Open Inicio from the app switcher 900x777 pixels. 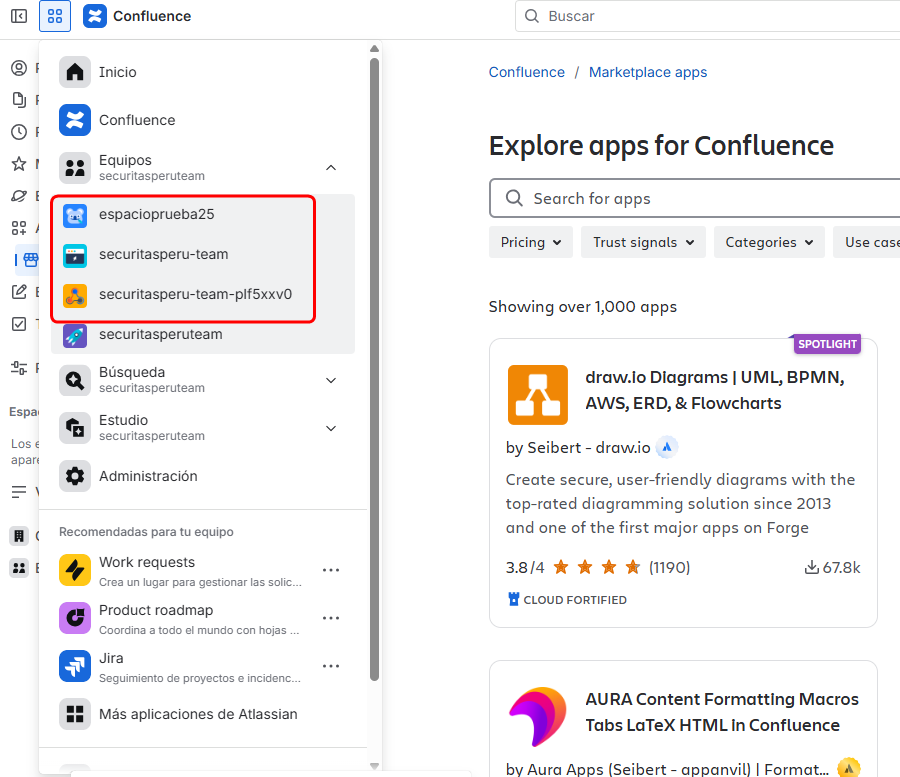[202, 72]
